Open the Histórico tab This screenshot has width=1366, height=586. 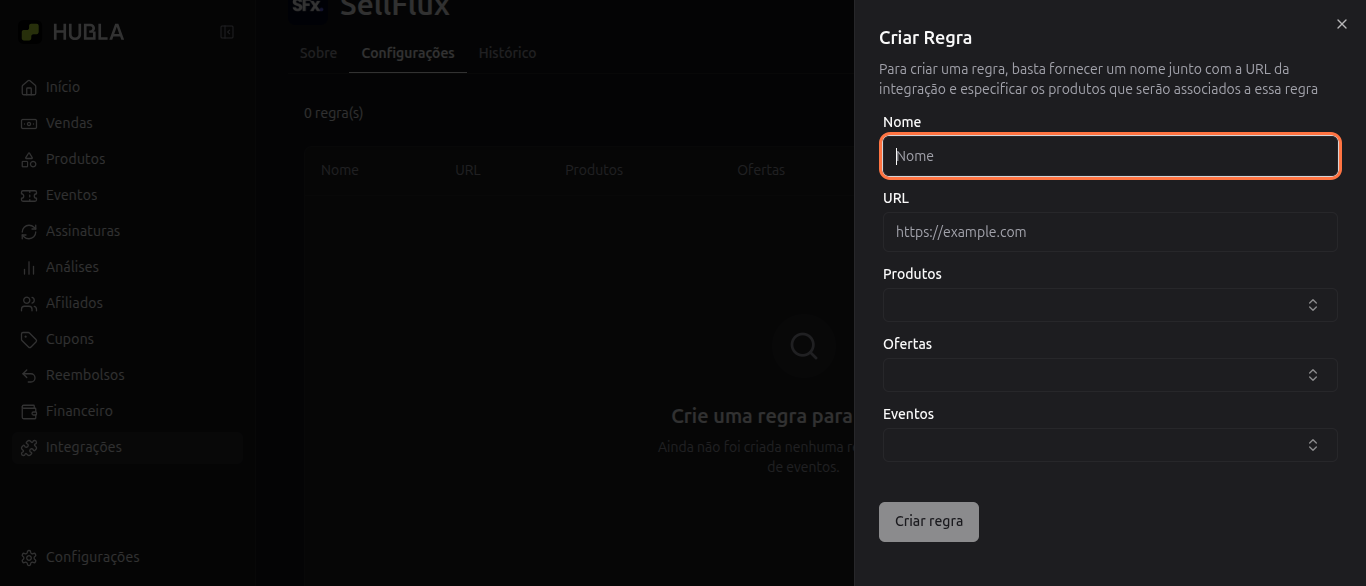point(507,53)
